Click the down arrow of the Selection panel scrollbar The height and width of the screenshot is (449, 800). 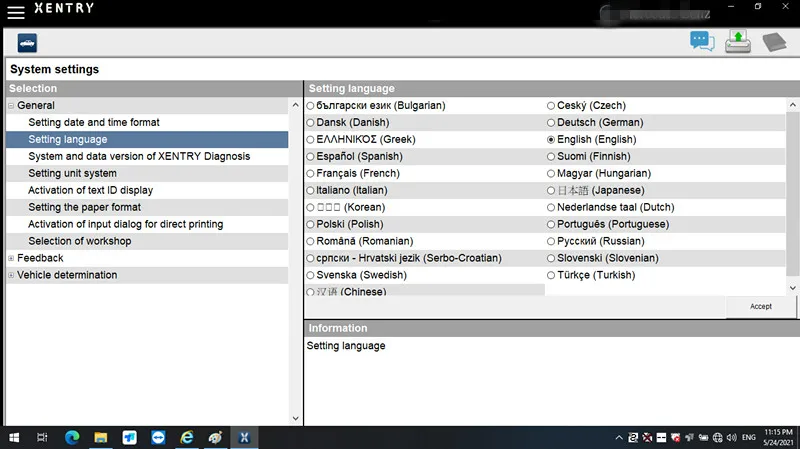295,418
